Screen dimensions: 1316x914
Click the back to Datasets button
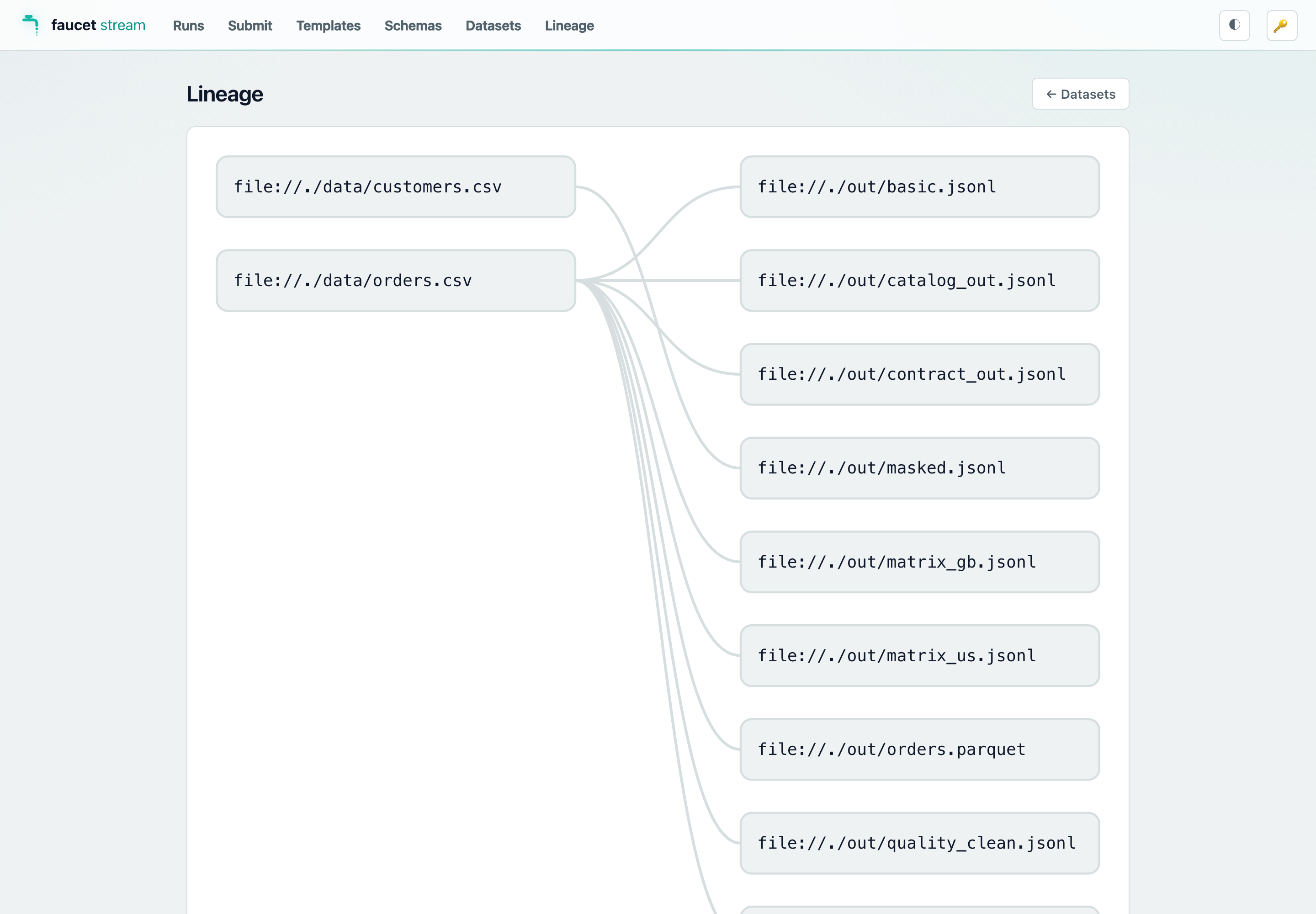1080,94
